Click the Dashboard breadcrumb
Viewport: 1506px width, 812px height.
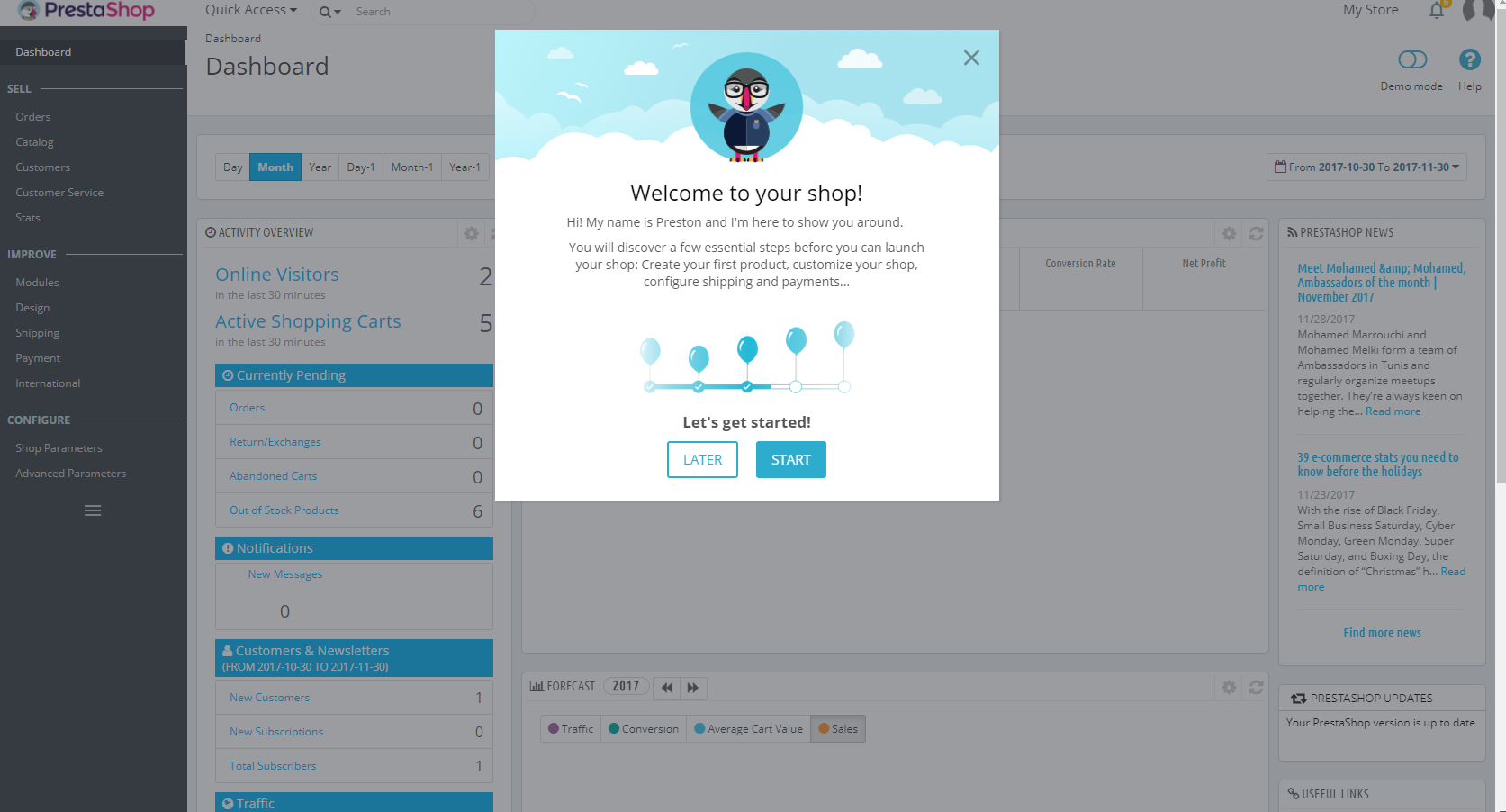(x=233, y=39)
